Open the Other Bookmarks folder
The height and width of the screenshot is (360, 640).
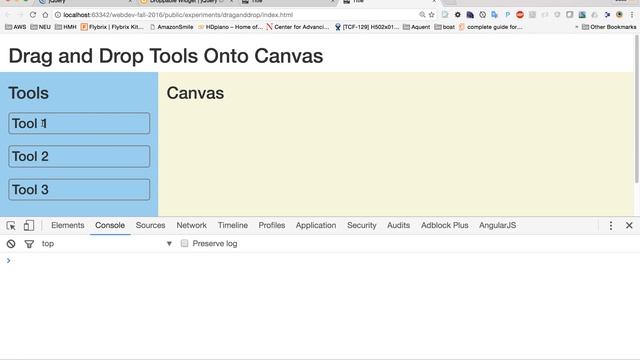click(x=609, y=27)
